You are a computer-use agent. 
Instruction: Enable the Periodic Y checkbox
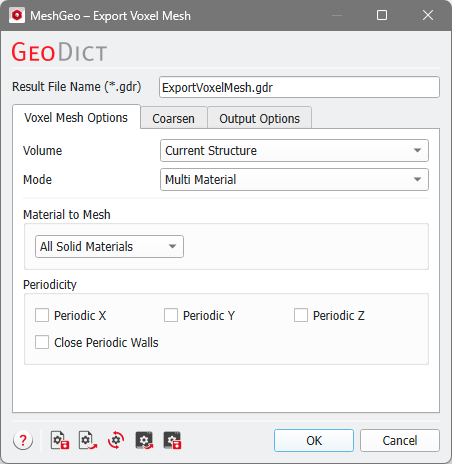coord(171,315)
